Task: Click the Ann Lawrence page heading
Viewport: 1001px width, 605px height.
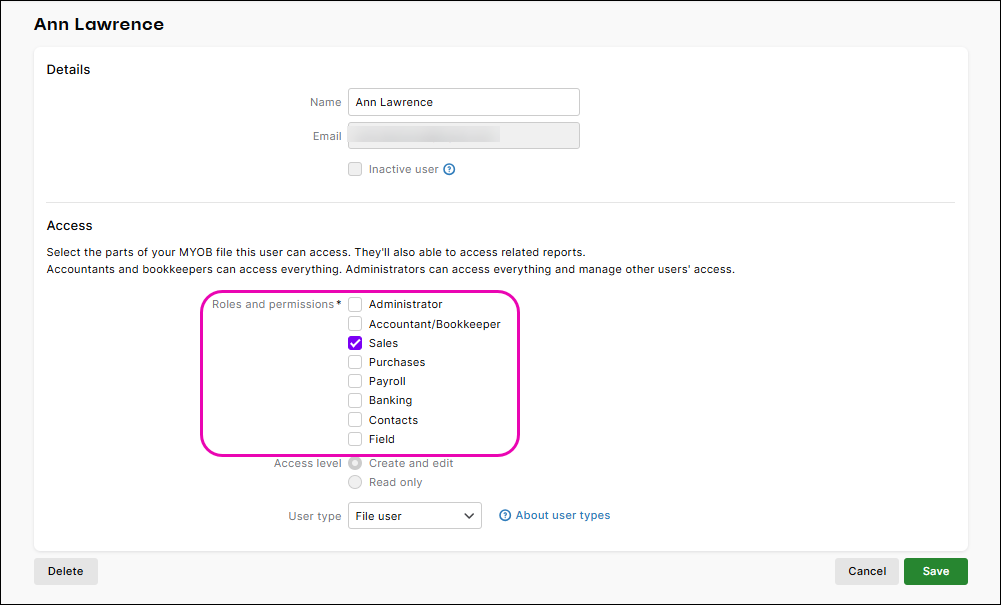Action: (x=99, y=24)
